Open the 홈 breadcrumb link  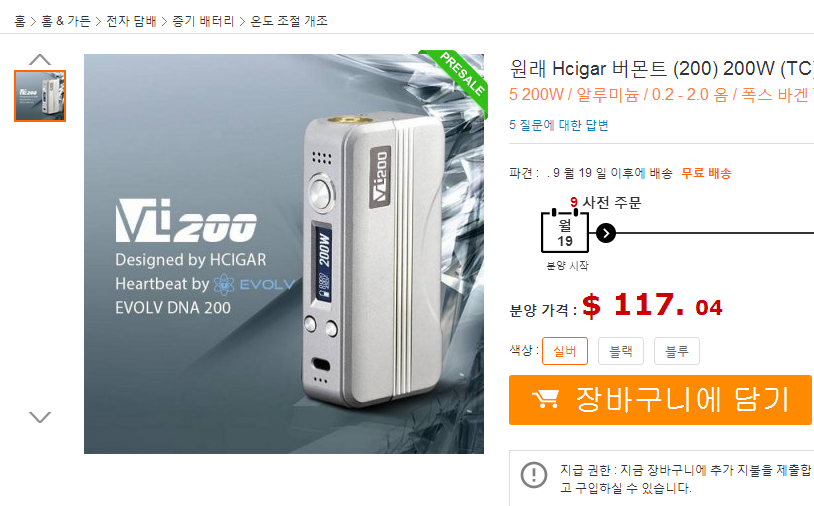point(20,21)
